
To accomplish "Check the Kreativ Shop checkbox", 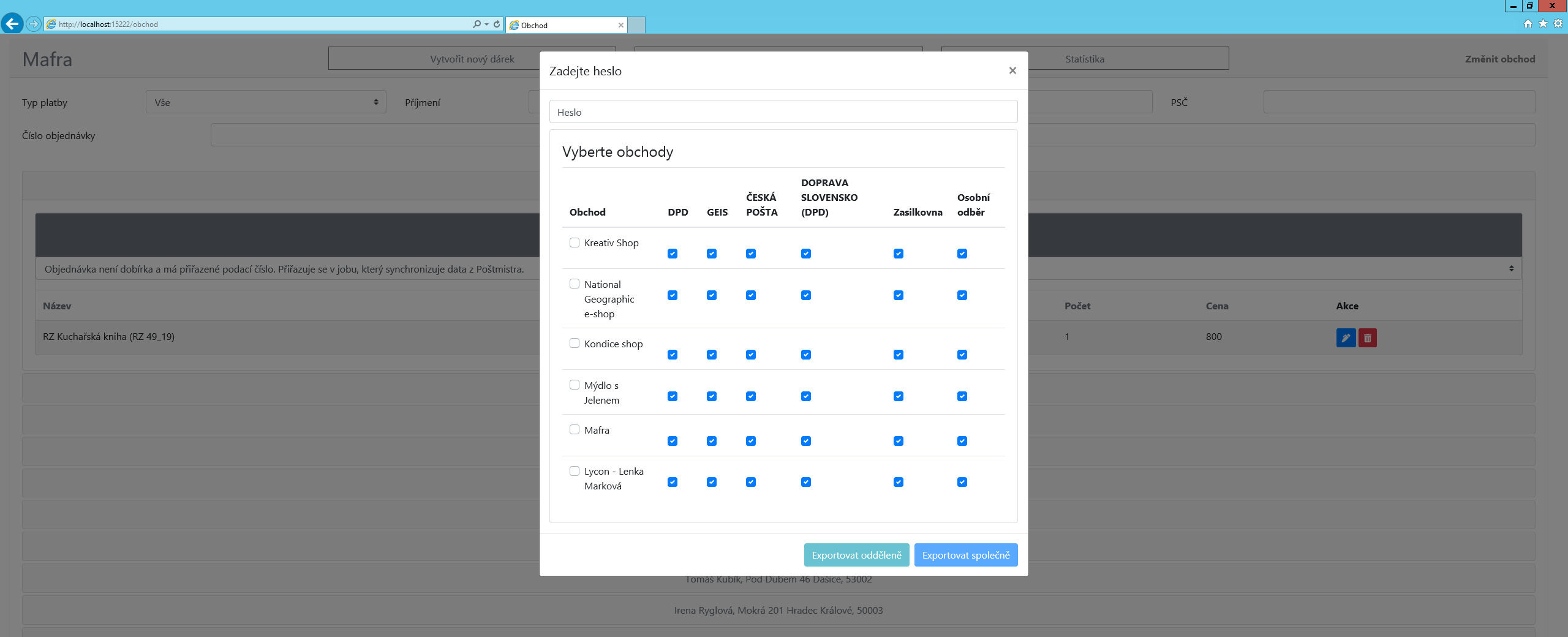I will [575, 243].
